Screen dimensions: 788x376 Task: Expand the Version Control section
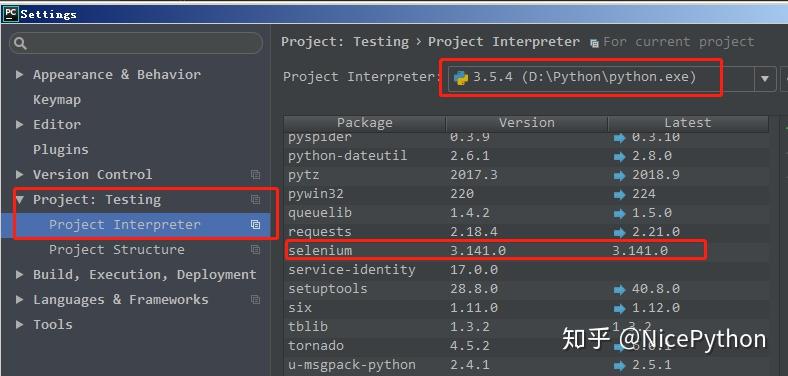click(20, 174)
